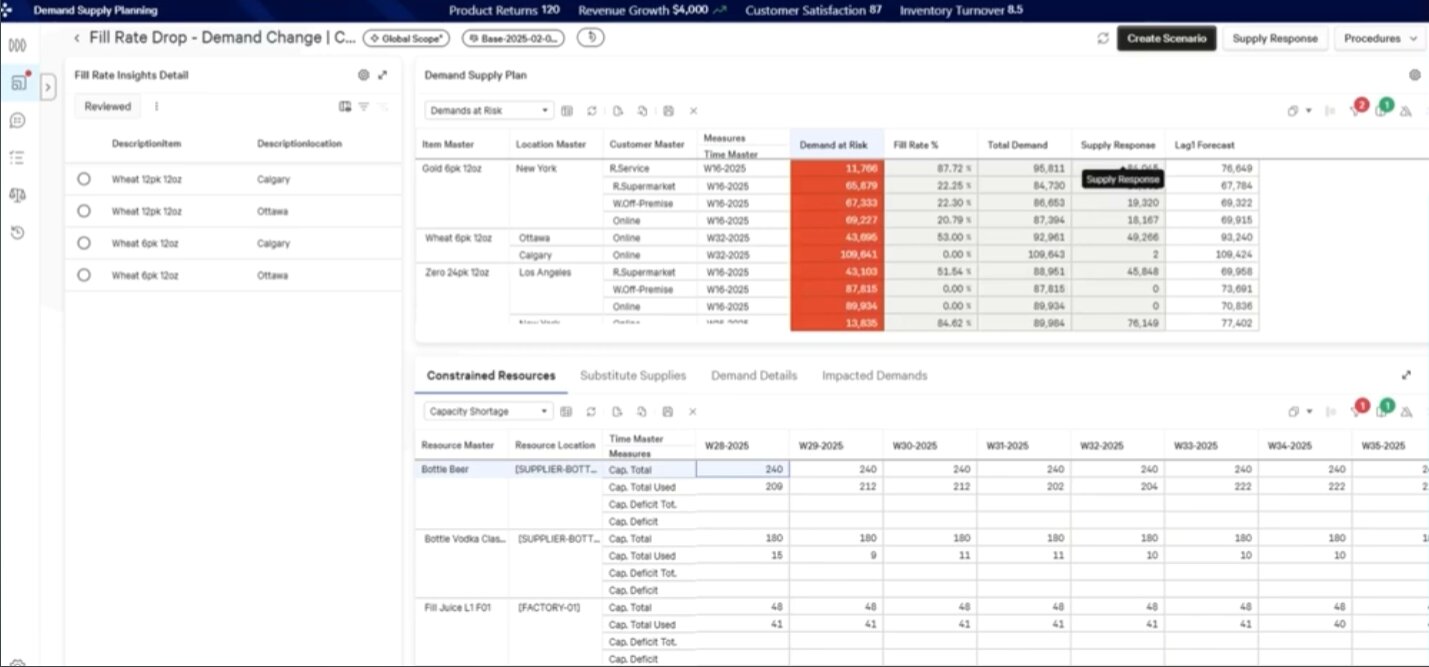
Task: Switch to the Impacted Demands tab
Action: (874, 376)
